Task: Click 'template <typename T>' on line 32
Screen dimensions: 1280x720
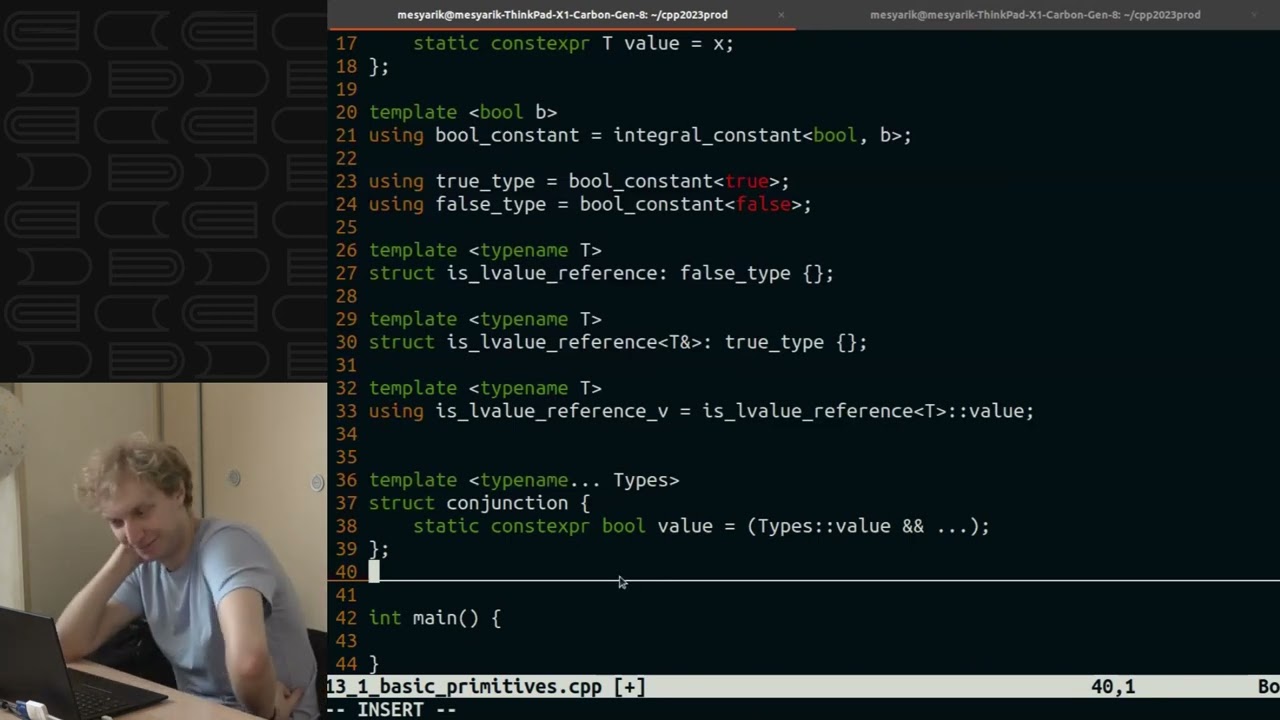Action: [485, 388]
